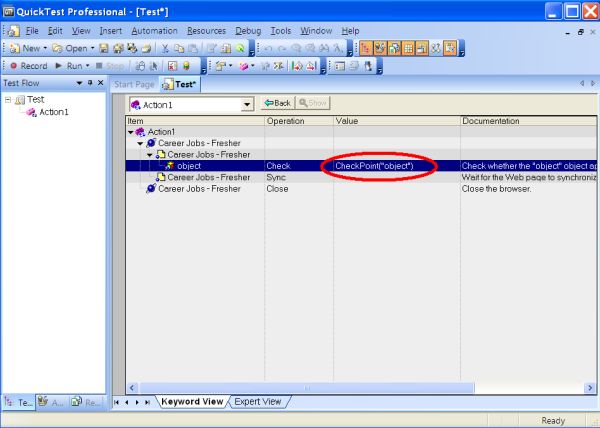
Task: Click the Back button
Action: click(278, 103)
